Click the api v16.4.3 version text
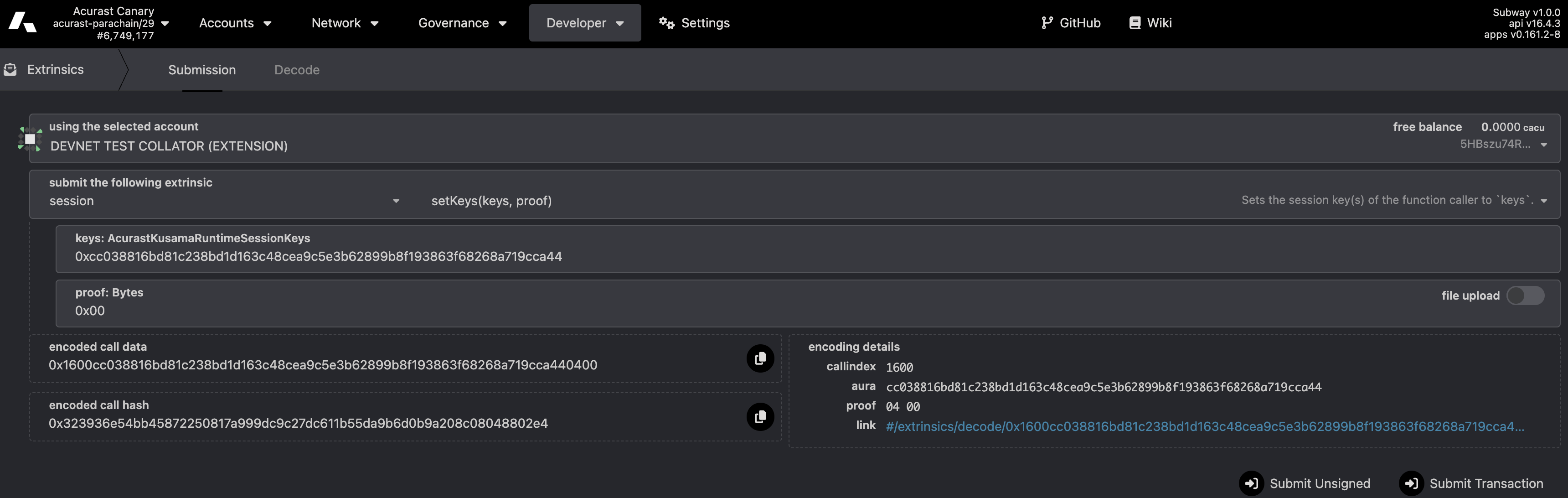 [x=1534, y=23]
